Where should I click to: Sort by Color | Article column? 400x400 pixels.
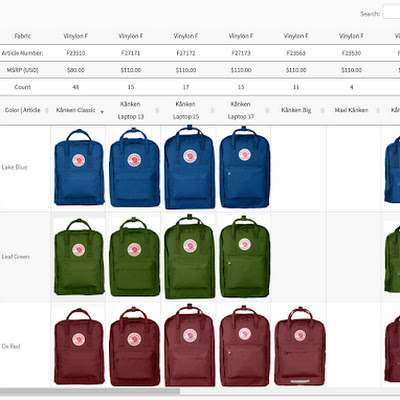[25, 110]
